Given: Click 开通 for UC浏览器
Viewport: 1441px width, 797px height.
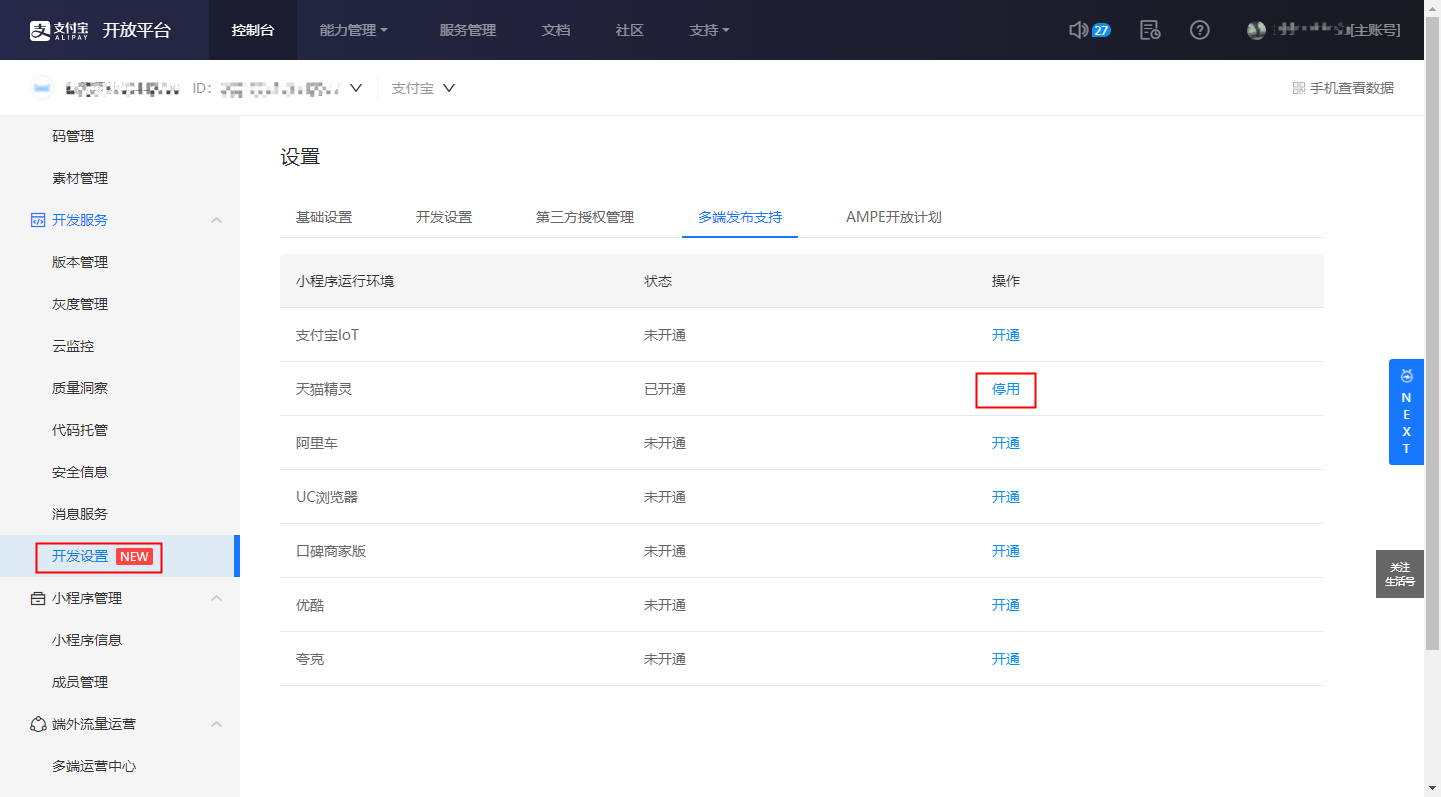Looking at the screenshot, I should [x=1006, y=497].
